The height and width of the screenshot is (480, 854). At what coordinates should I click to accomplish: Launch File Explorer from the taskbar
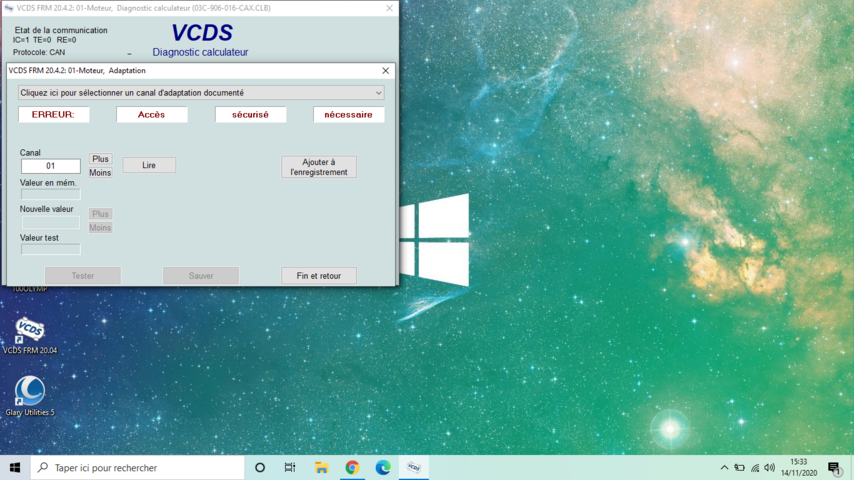click(x=321, y=467)
